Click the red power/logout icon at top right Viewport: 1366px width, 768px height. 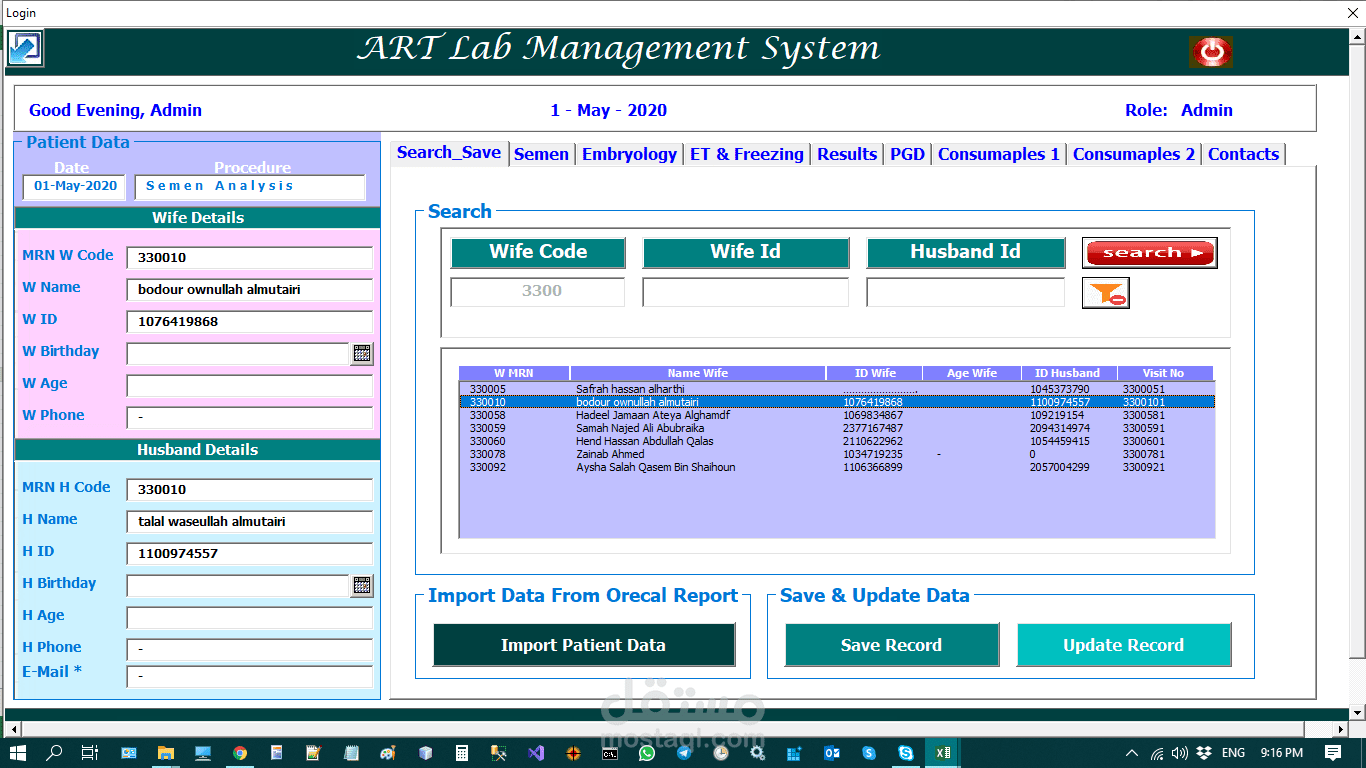click(1211, 50)
